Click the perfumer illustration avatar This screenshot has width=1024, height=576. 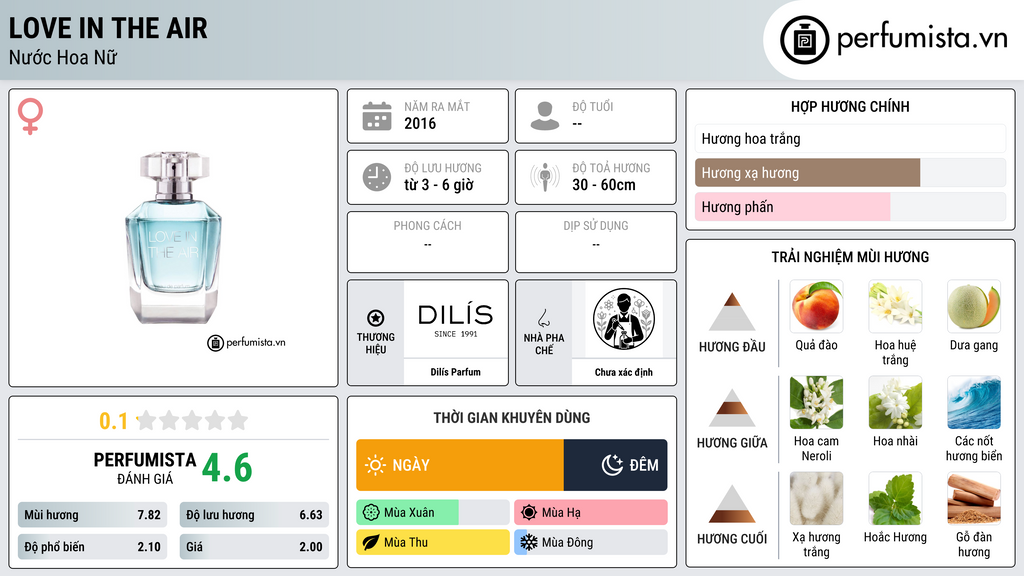point(624,319)
